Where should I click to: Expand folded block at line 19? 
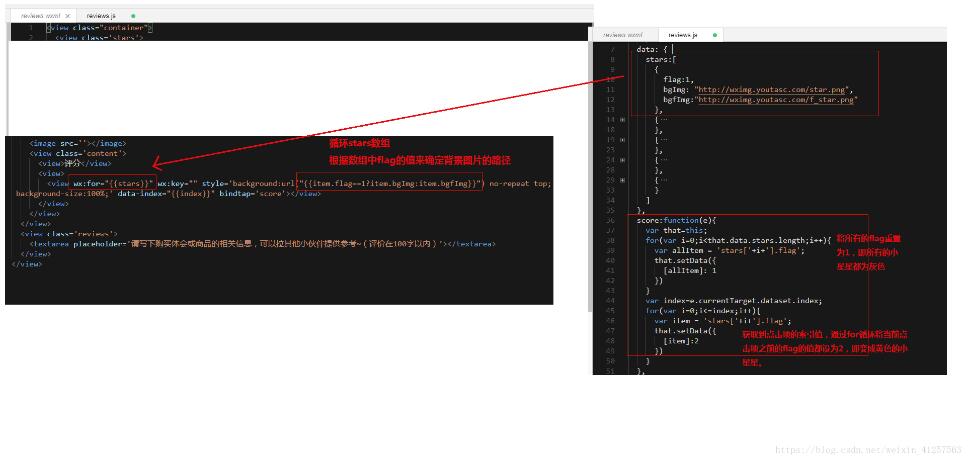coord(622,140)
